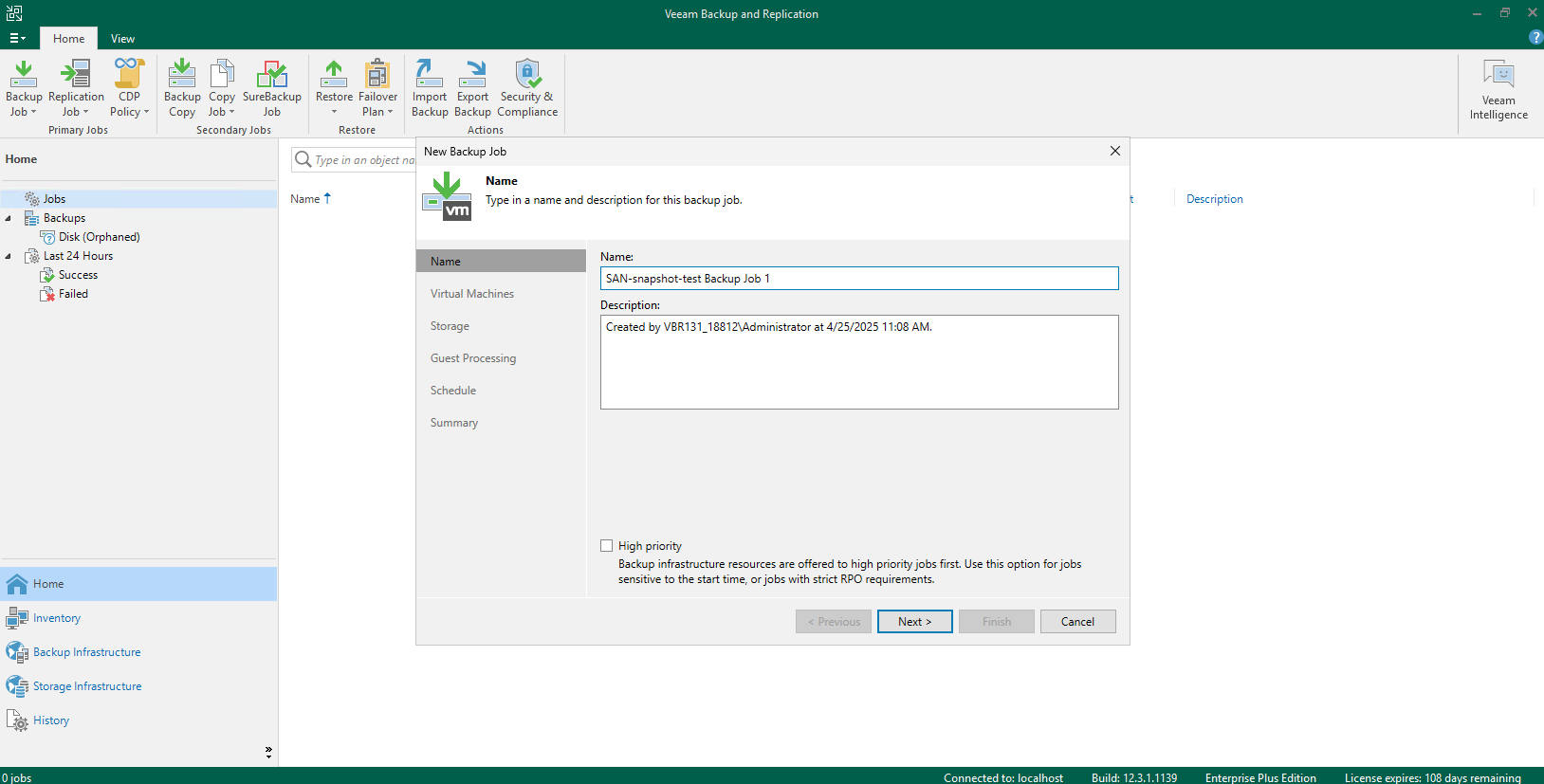
Task: Open Veeam Intelligence panel
Action: pyautogui.click(x=1498, y=89)
